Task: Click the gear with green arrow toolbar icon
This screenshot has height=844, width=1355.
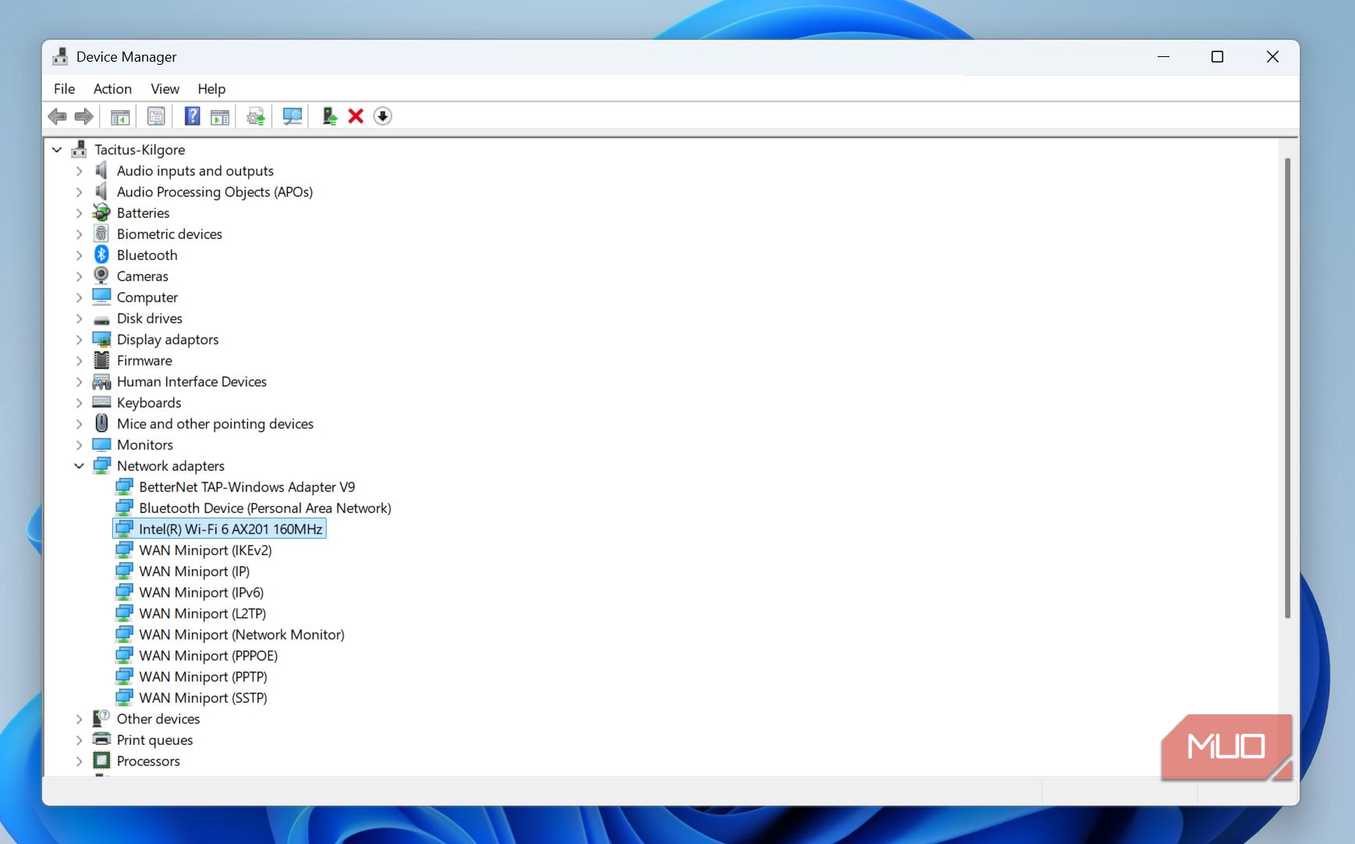Action: click(x=256, y=117)
